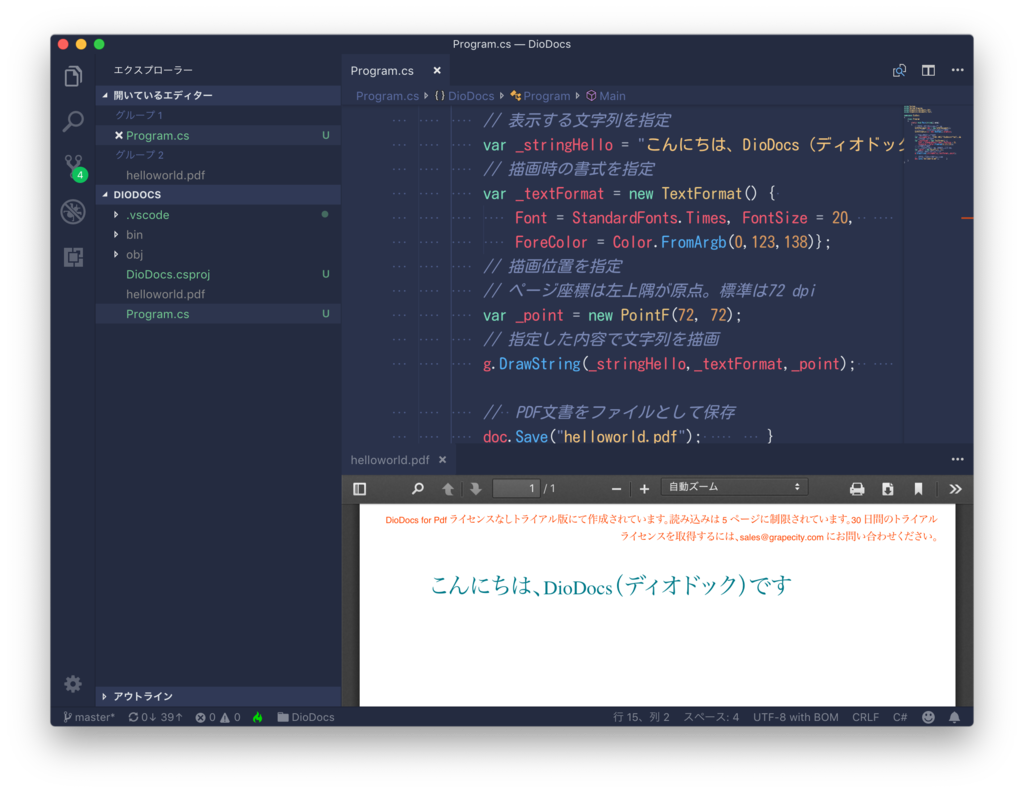The width and height of the screenshot is (1024, 793).
Task: Expand the .vscode folder
Action: (x=218, y=215)
